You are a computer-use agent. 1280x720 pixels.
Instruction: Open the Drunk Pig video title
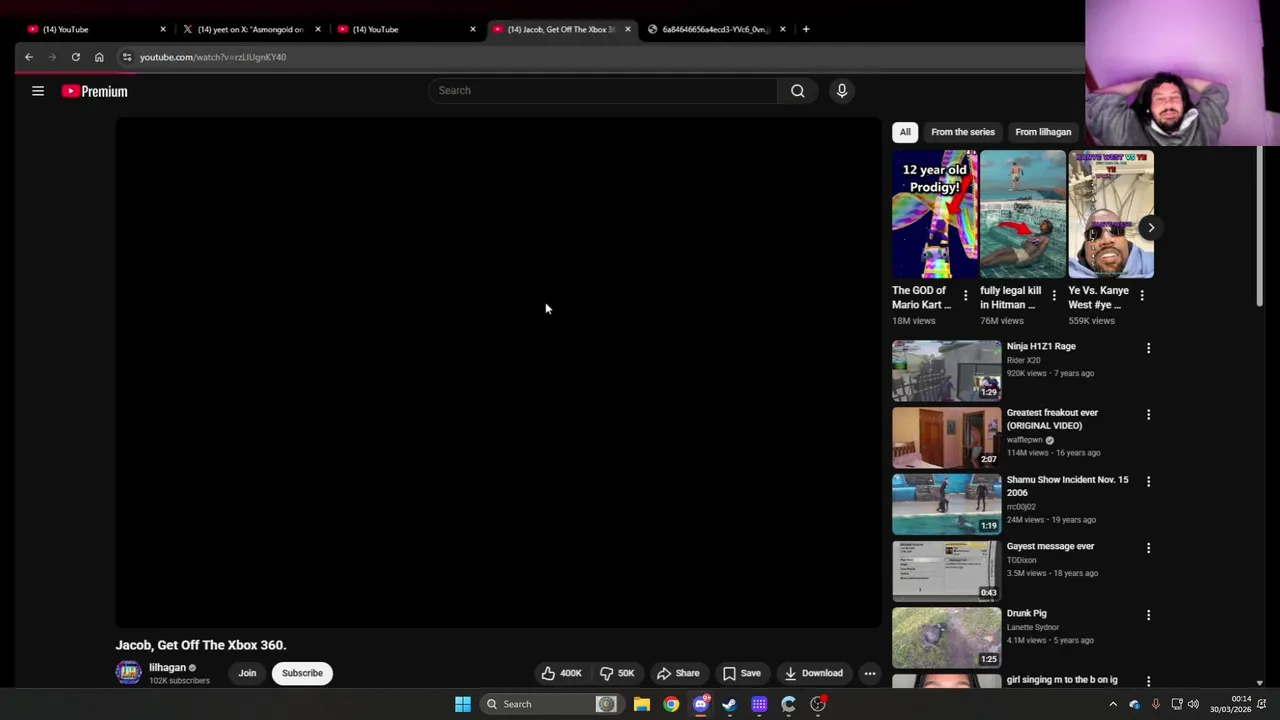(x=1026, y=613)
